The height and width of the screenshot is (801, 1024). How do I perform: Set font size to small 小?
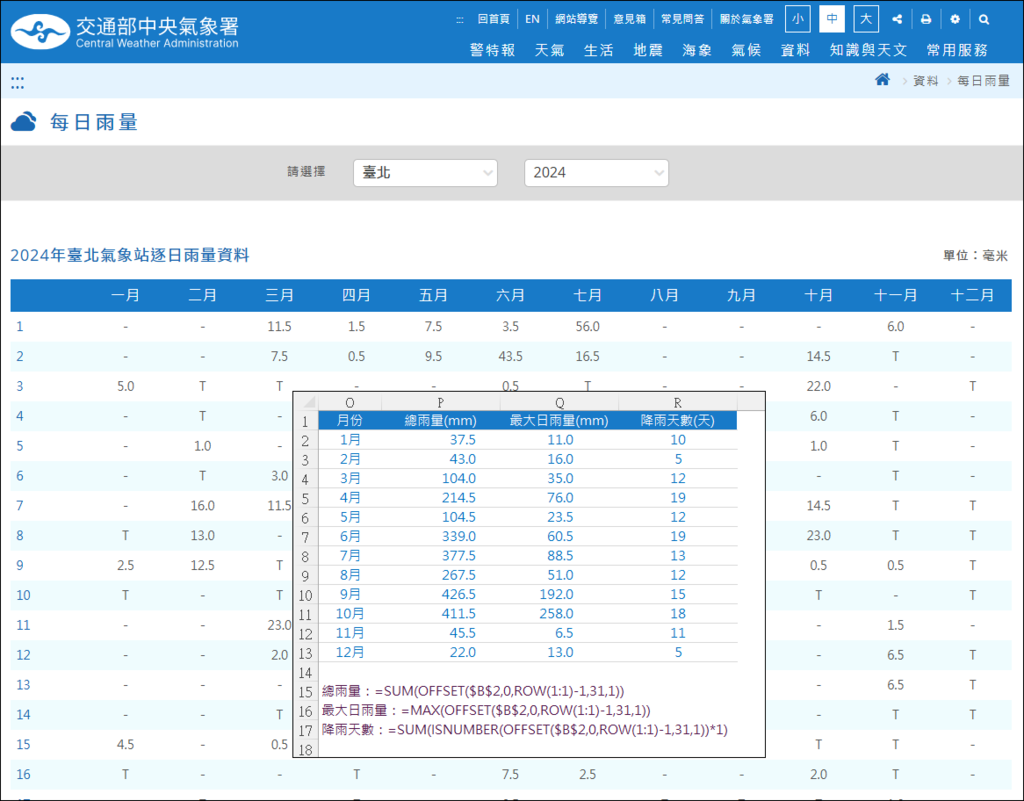[797, 19]
